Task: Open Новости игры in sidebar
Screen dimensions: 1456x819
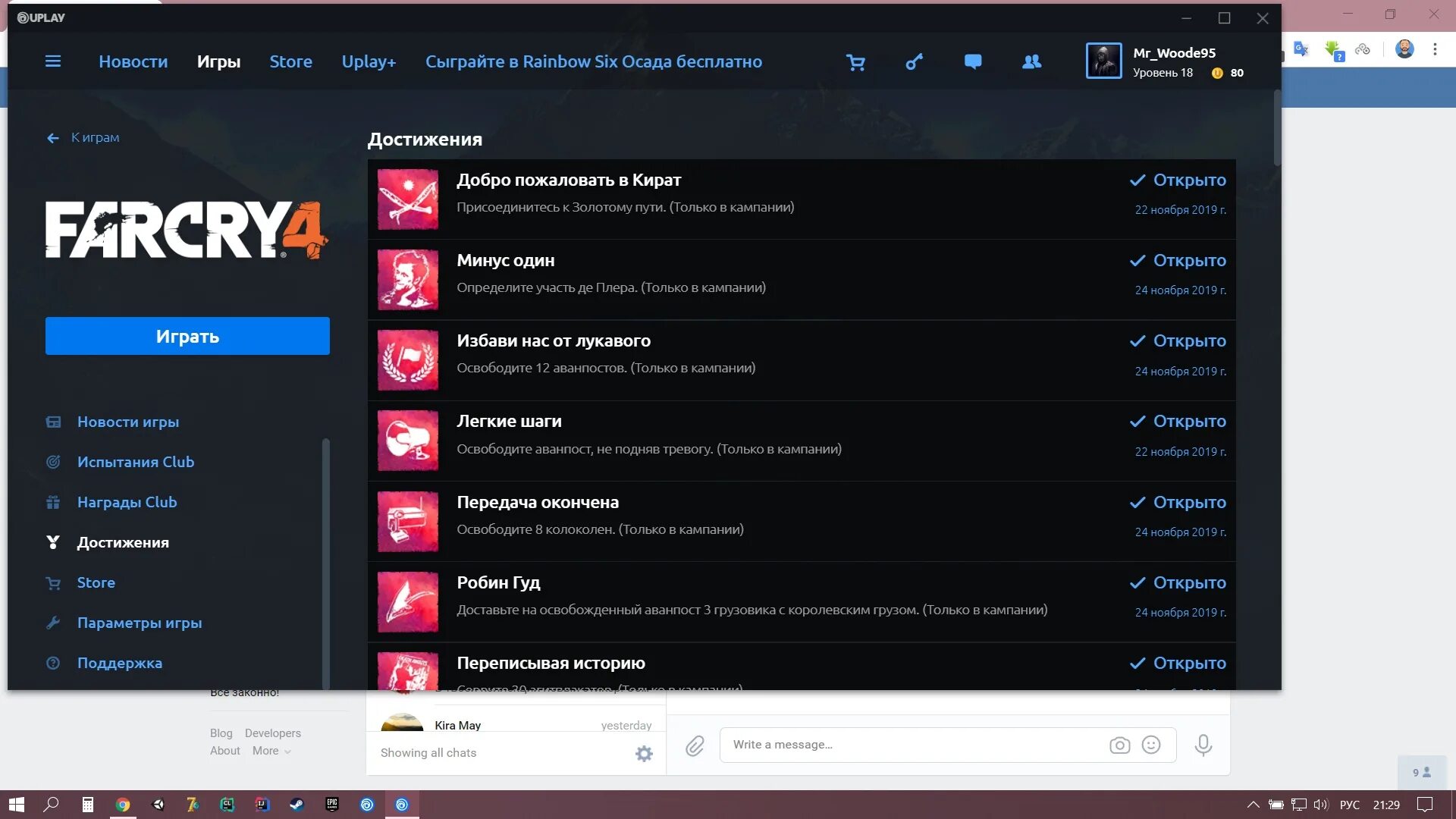Action: 128,422
